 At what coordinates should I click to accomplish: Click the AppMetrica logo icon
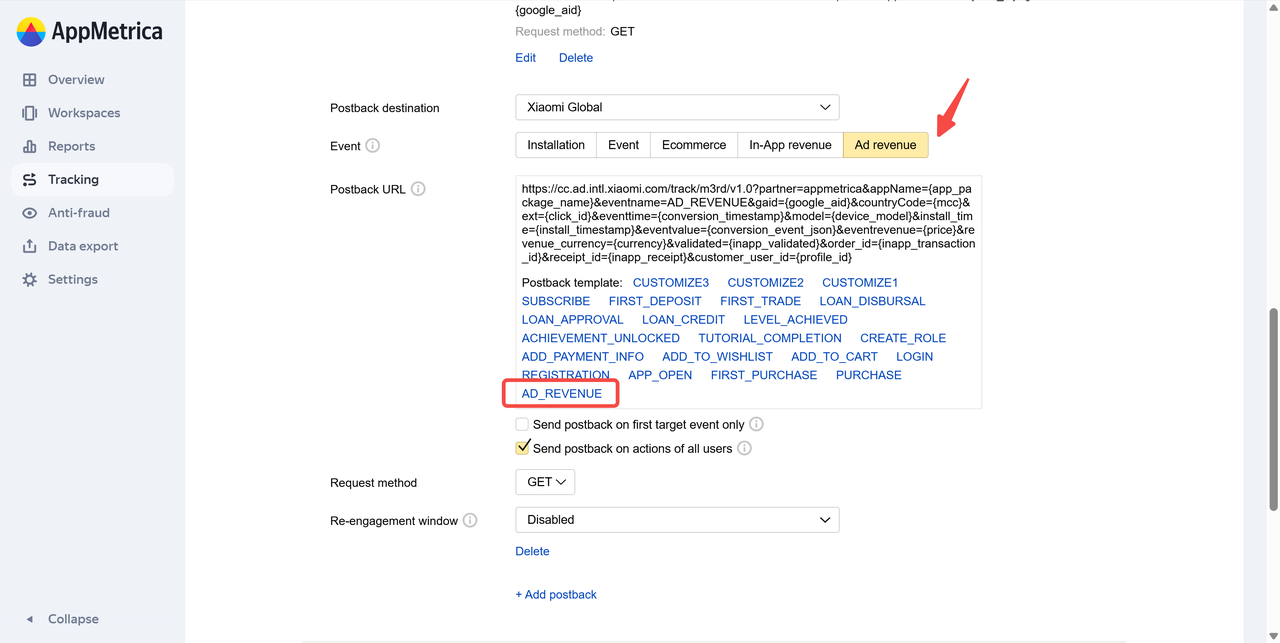31,32
